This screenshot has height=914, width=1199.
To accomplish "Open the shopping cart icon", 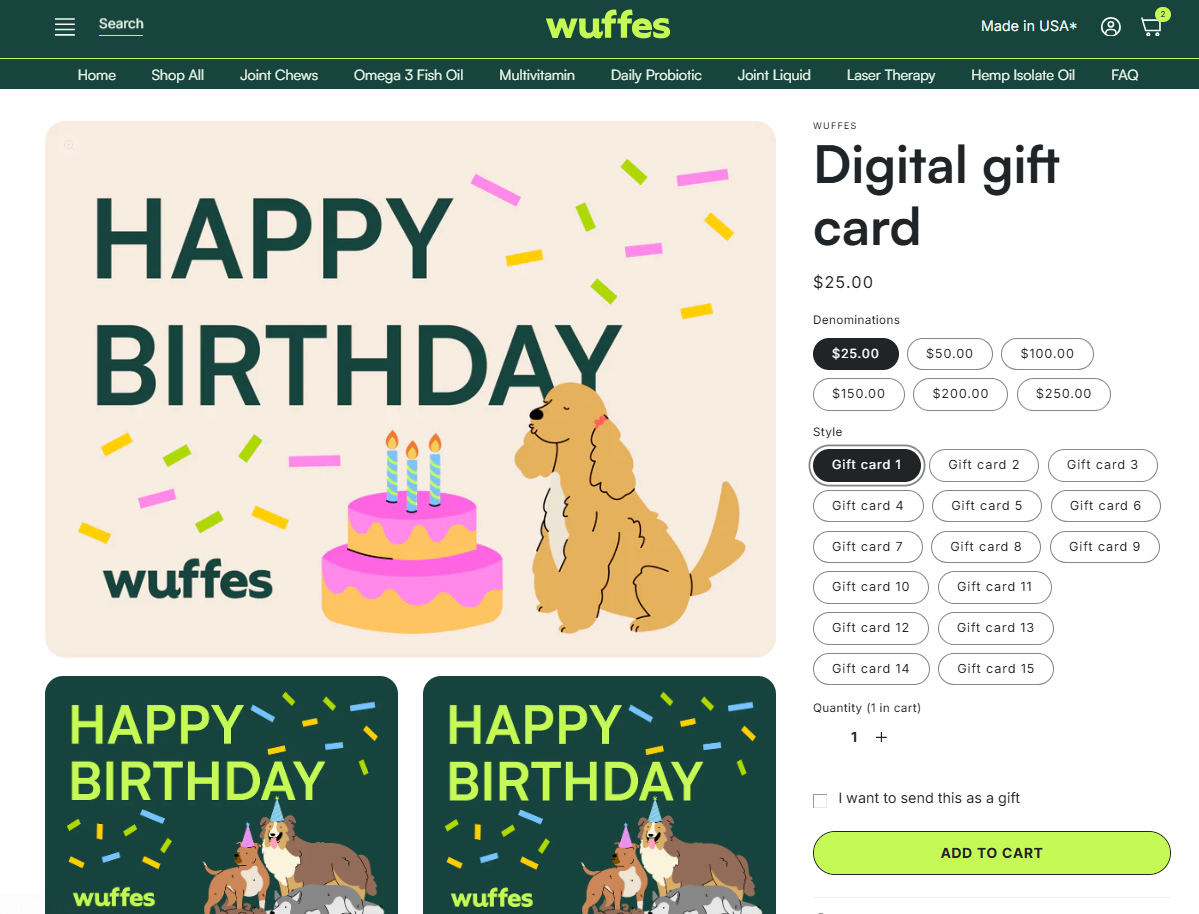I will tap(1152, 27).
